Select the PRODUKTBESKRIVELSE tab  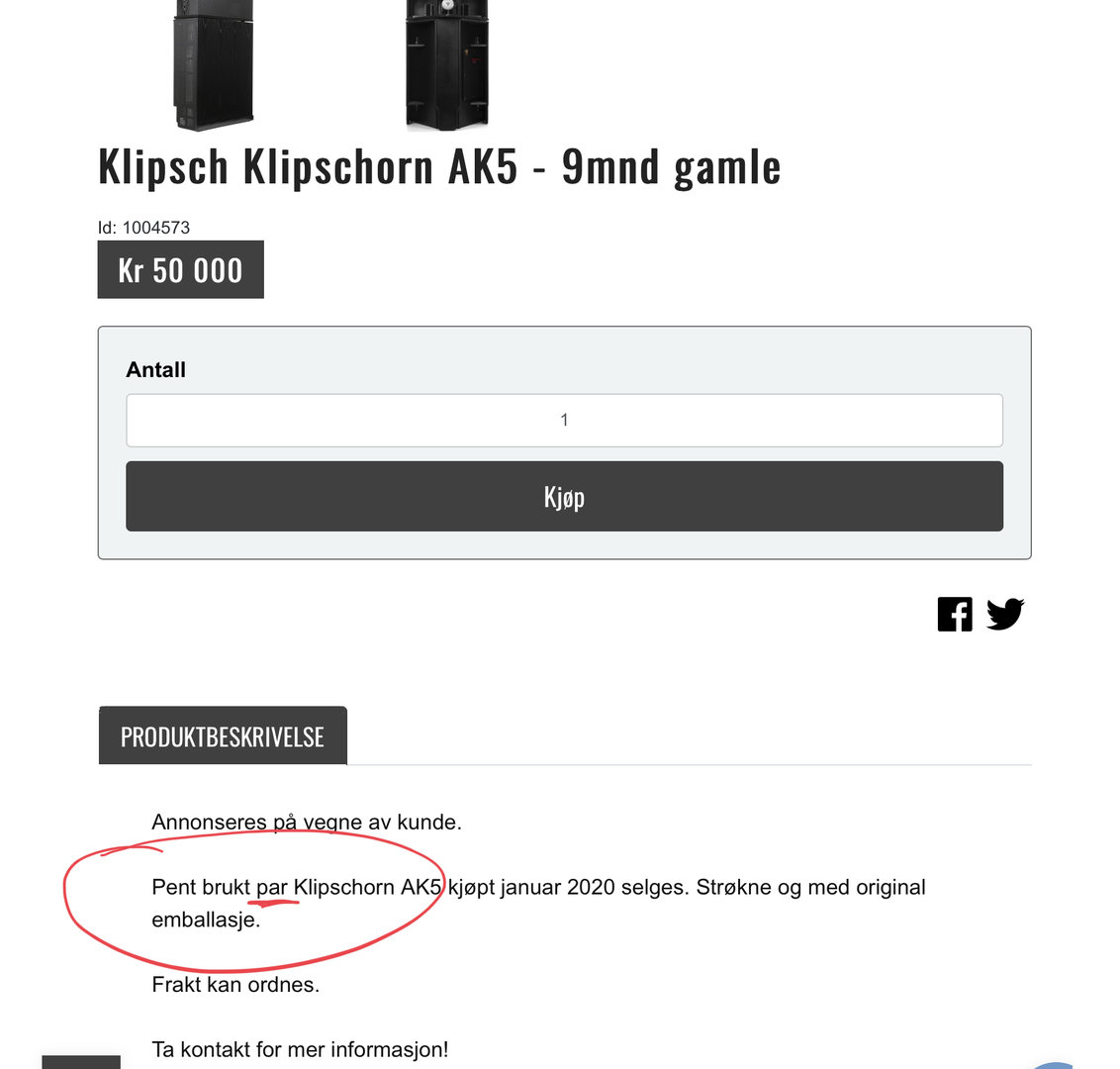point(223,736)
